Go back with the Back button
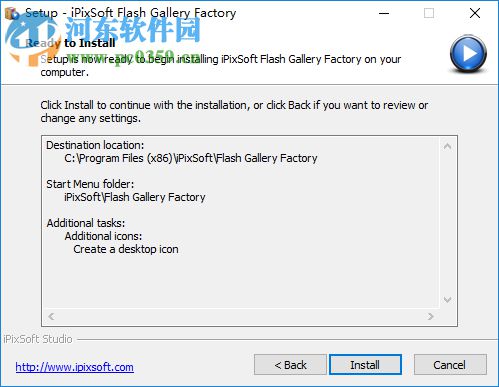Screen dimensions: 499x387 [290, 365]
